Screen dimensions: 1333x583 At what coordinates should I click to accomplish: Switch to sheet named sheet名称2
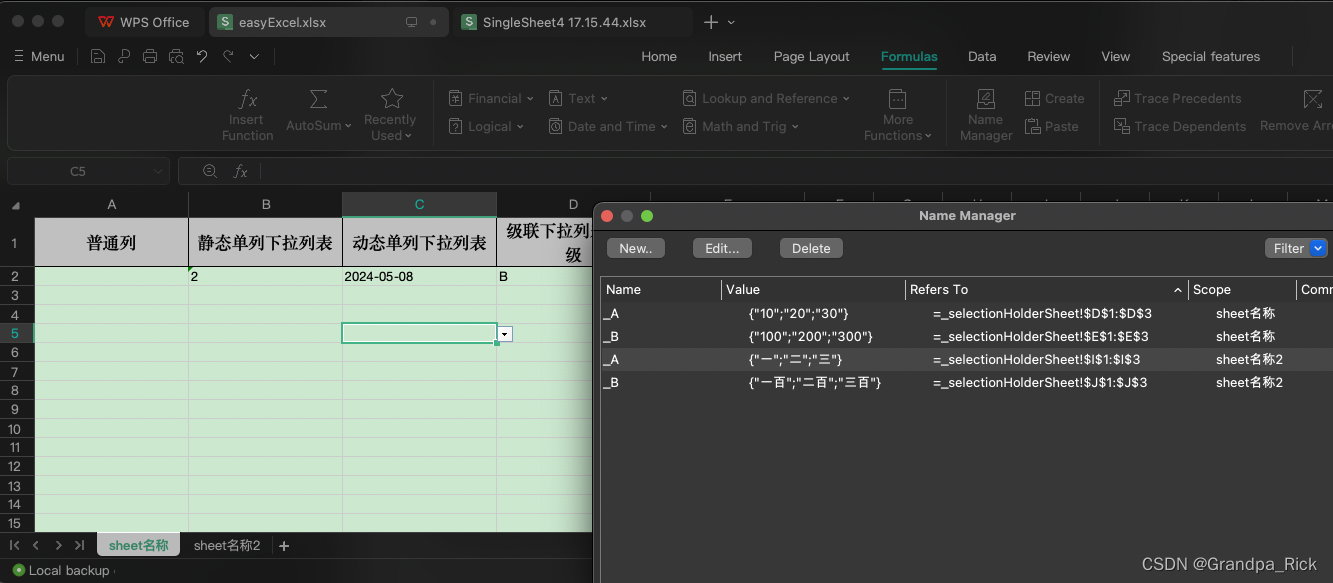click(x=226, y=545)
